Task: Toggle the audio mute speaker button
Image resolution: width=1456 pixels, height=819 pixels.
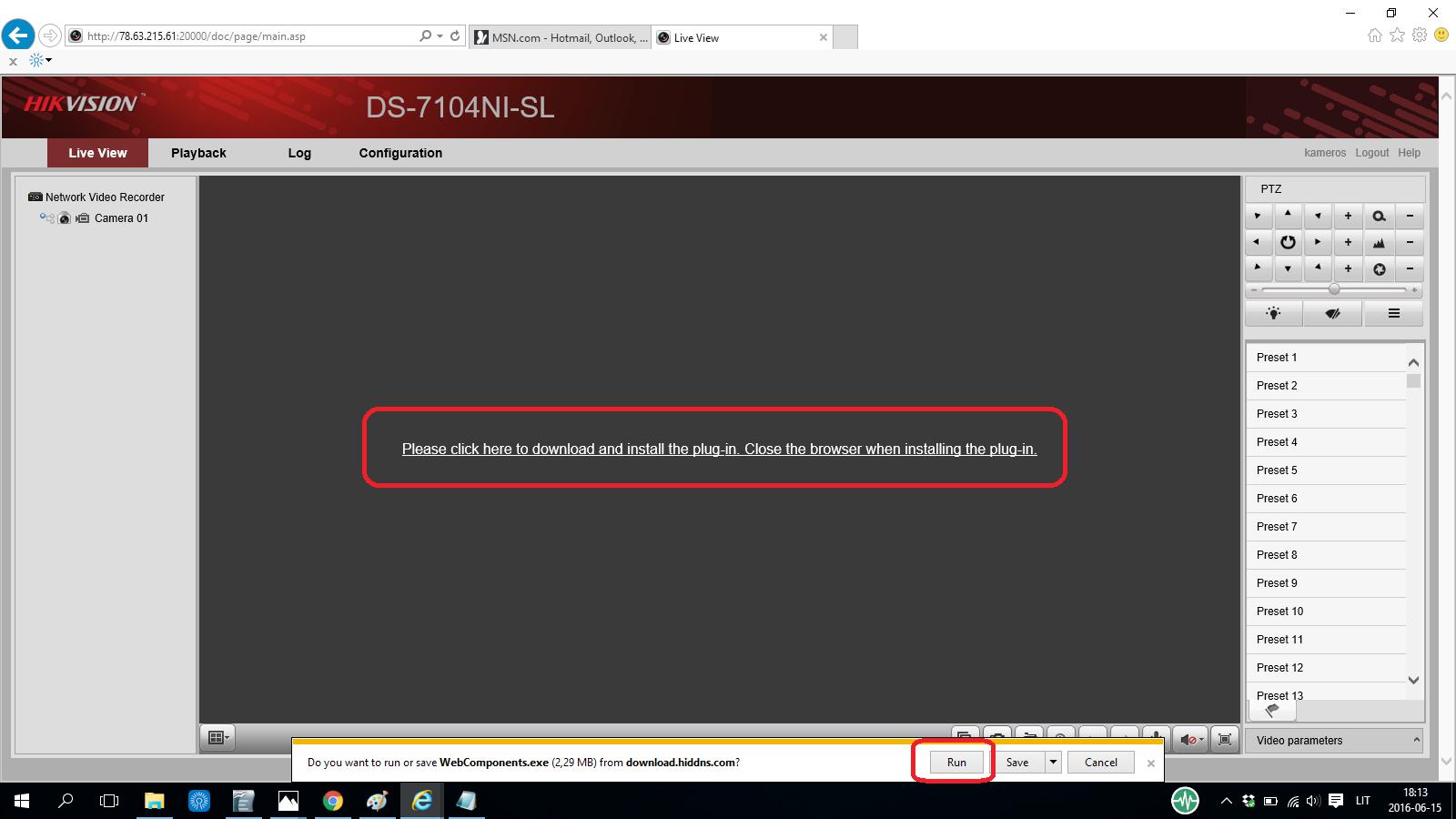Action: [x=1192, y=740]
